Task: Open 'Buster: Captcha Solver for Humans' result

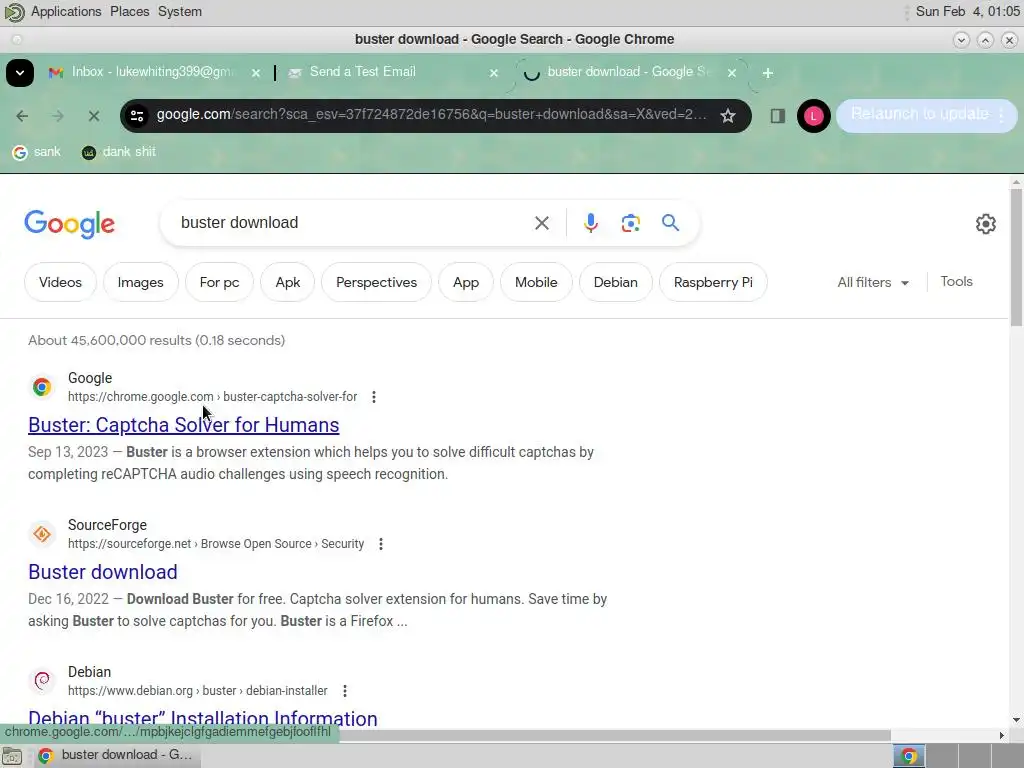Action: coord(184,425)
